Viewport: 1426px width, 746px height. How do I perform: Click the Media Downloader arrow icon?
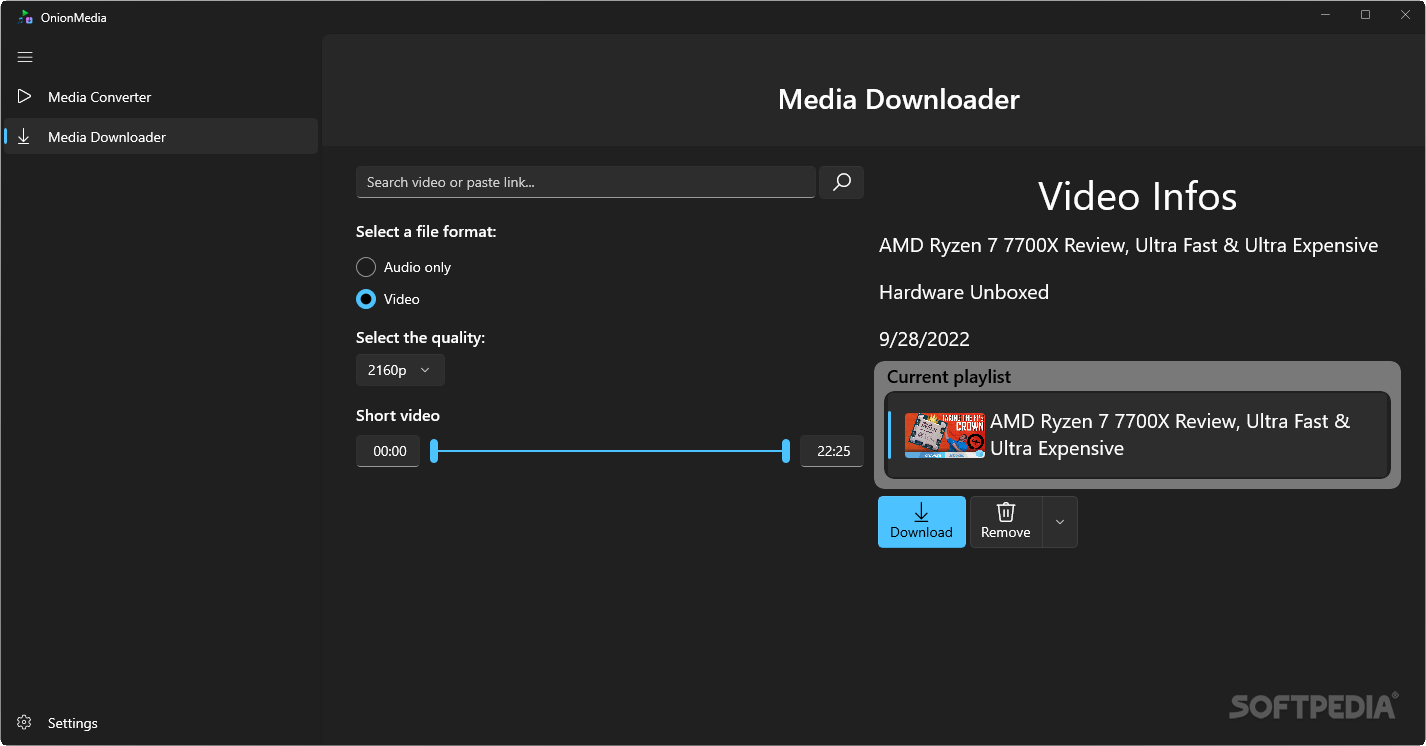24,137
